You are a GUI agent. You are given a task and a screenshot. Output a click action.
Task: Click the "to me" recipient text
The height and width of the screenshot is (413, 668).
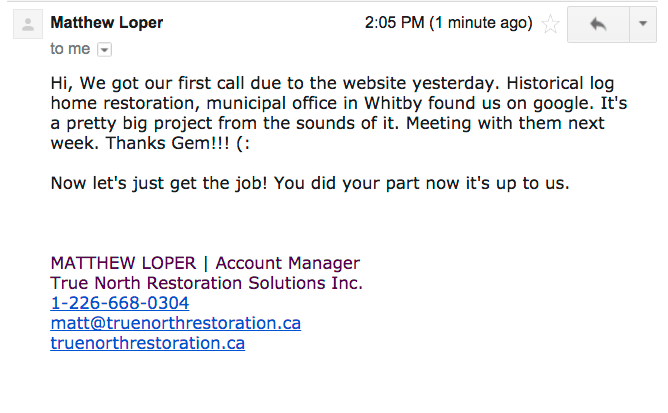coord(70,49)
